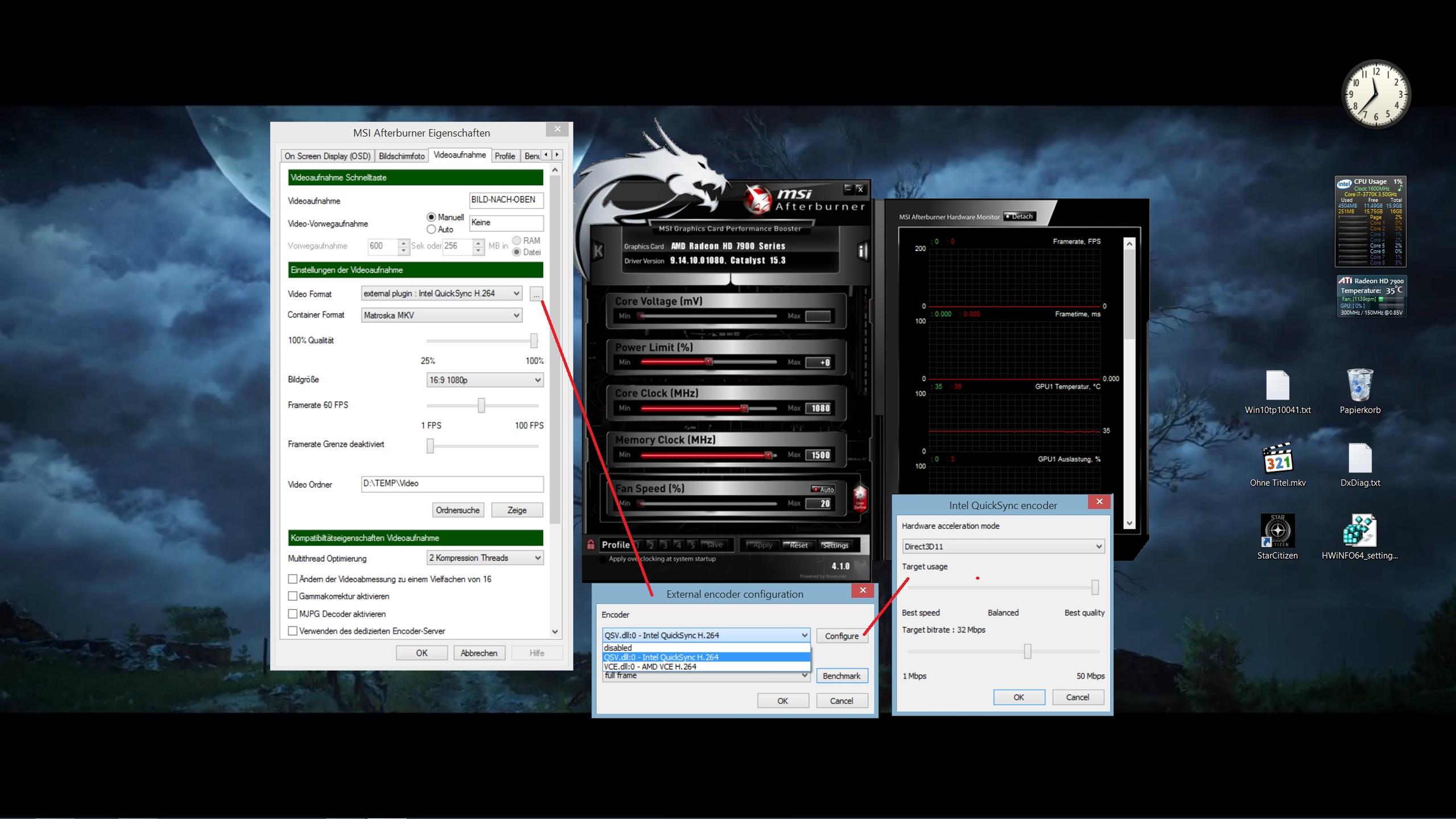This screenshot has height=819, width=1456.
Task: Open the information i icon
Action: click(x=863, y=251)
